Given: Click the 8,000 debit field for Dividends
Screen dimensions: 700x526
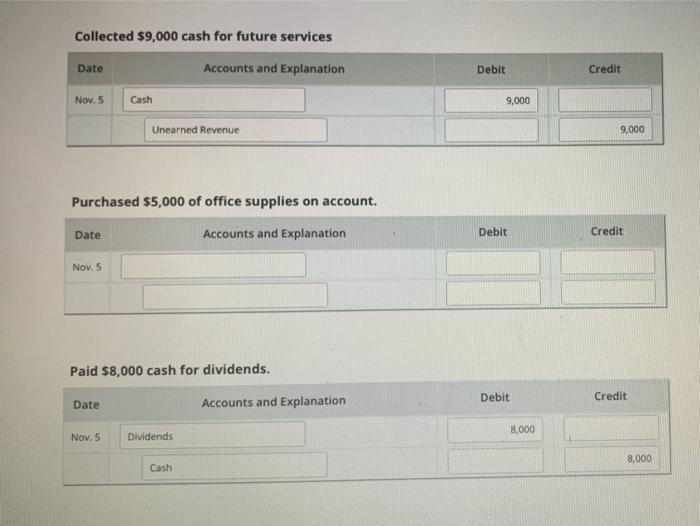Looking at the screenshot, I should click(x=494, y=430).
